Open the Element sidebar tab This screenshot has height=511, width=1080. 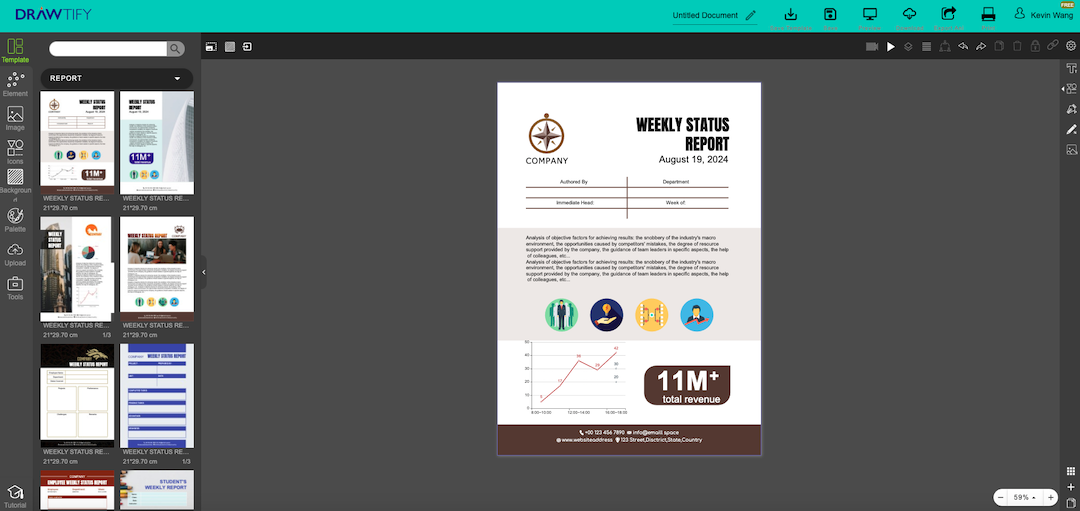point(15,85)
